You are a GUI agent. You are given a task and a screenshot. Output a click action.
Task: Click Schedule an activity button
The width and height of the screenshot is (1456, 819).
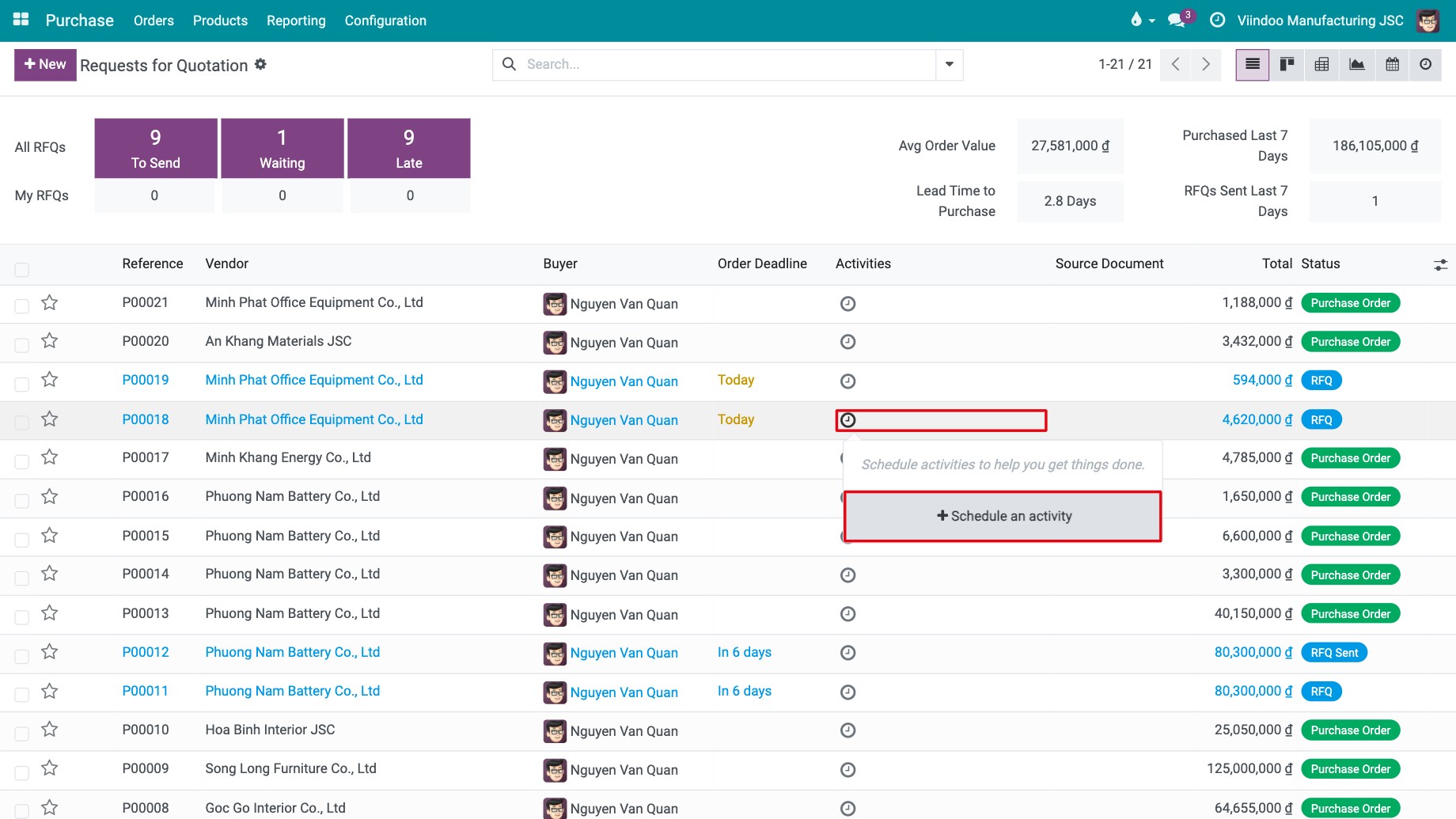1003,516
